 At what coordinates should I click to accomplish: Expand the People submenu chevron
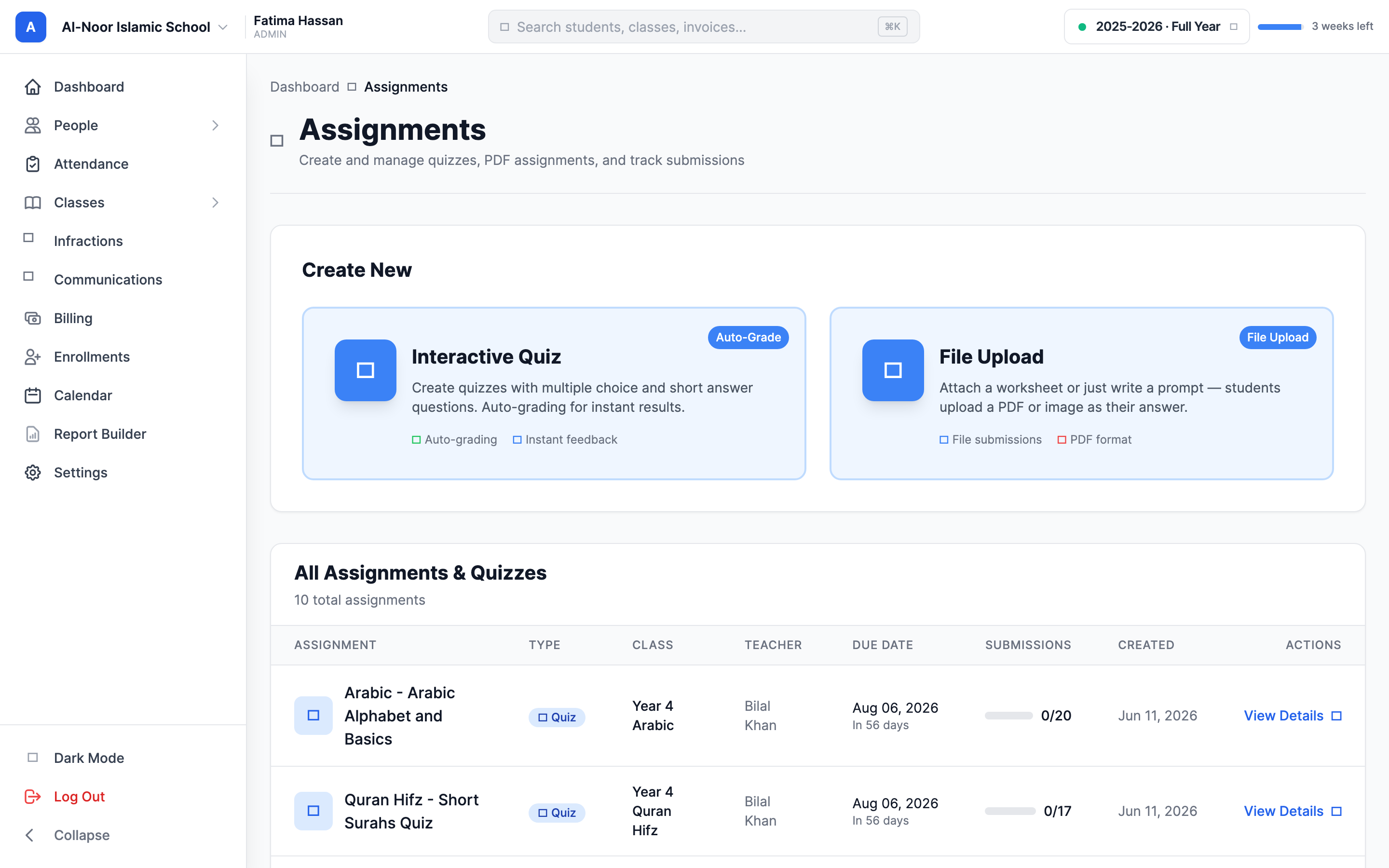(215, 125)
